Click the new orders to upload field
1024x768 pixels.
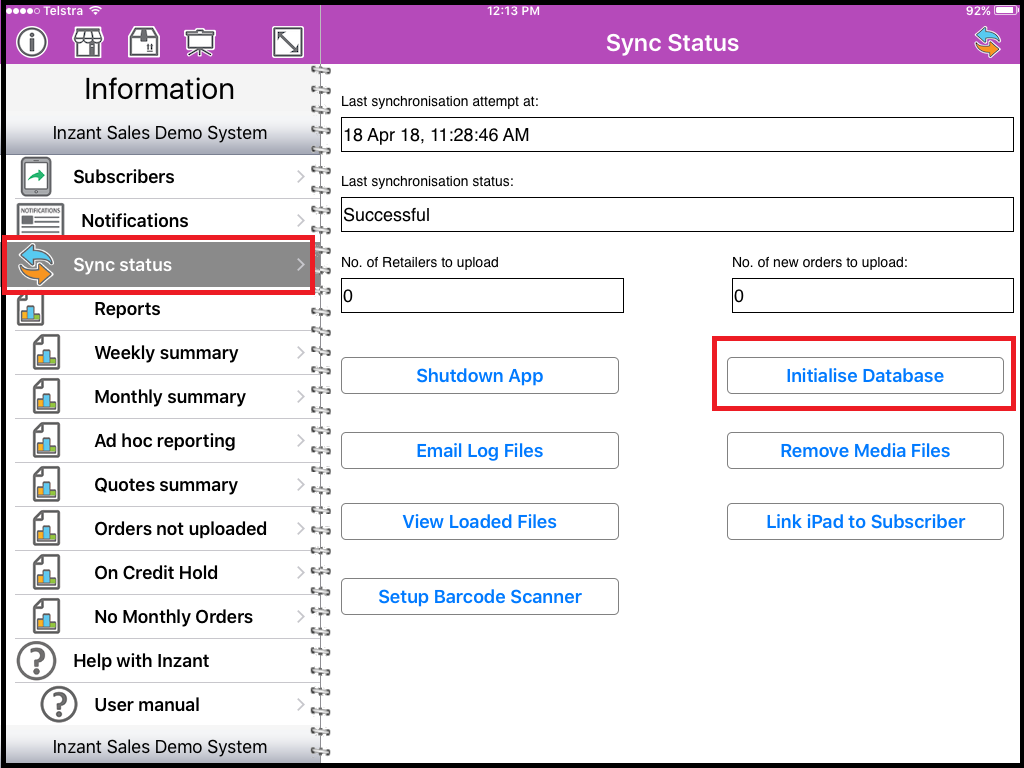click(872, 295)
